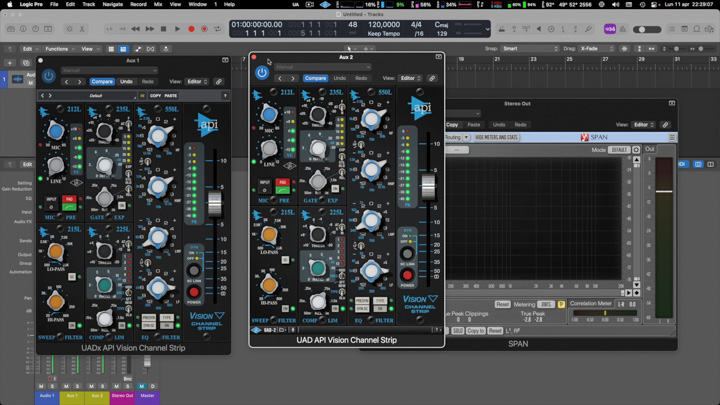Open Quick Help question mark button

pos(35,29)
